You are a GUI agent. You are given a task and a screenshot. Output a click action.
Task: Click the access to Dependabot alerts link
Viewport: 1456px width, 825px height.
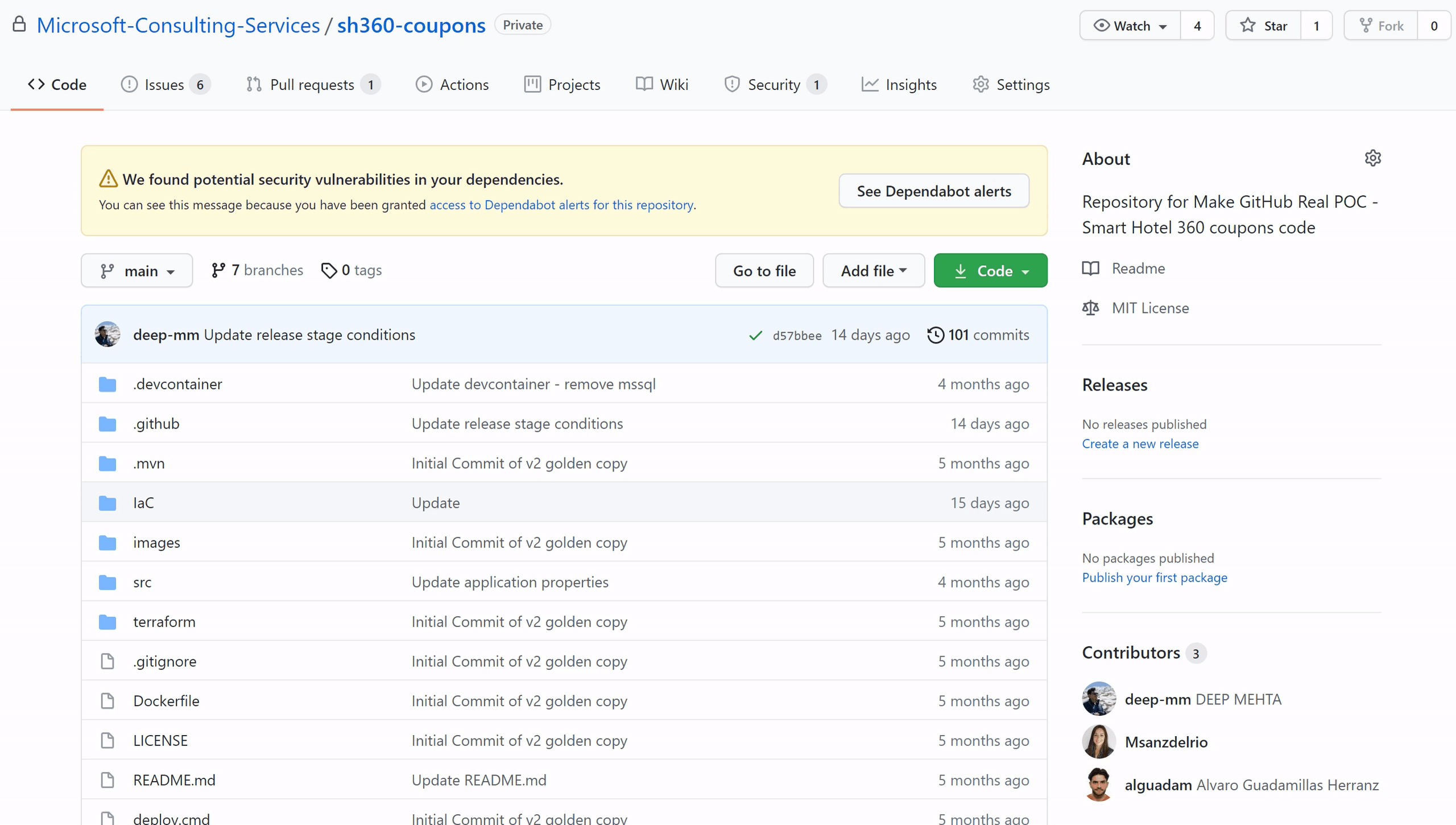pyautogui.click(x=561, y=205)
